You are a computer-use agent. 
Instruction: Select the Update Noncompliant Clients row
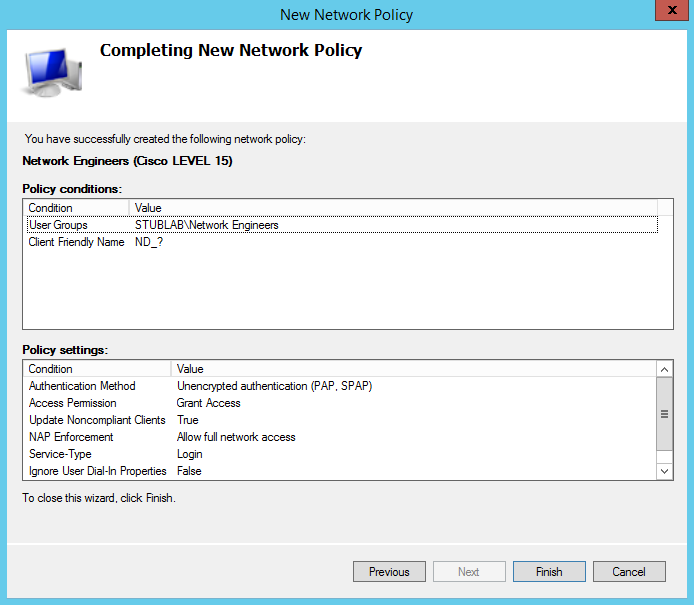[340, 420]
